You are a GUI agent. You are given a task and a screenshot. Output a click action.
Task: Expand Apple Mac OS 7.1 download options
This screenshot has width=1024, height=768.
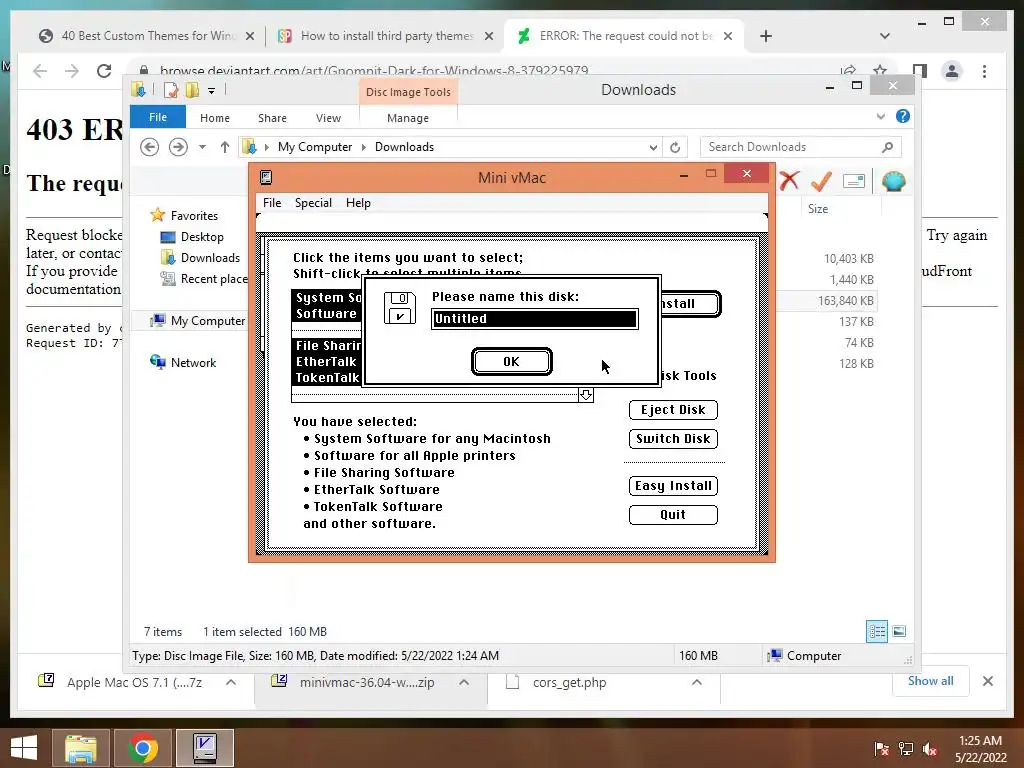click(x=231, y=682)
